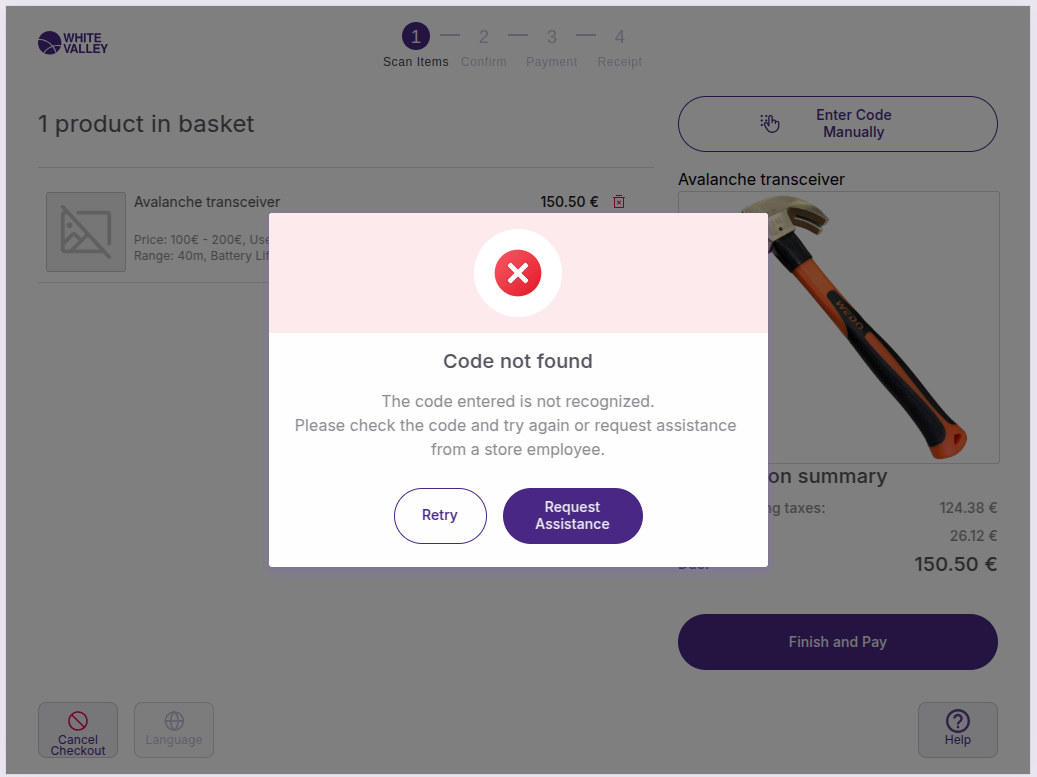This screenshot has width=1037, height=777.
Task: Click the Code not found heading
Action: 518,361
